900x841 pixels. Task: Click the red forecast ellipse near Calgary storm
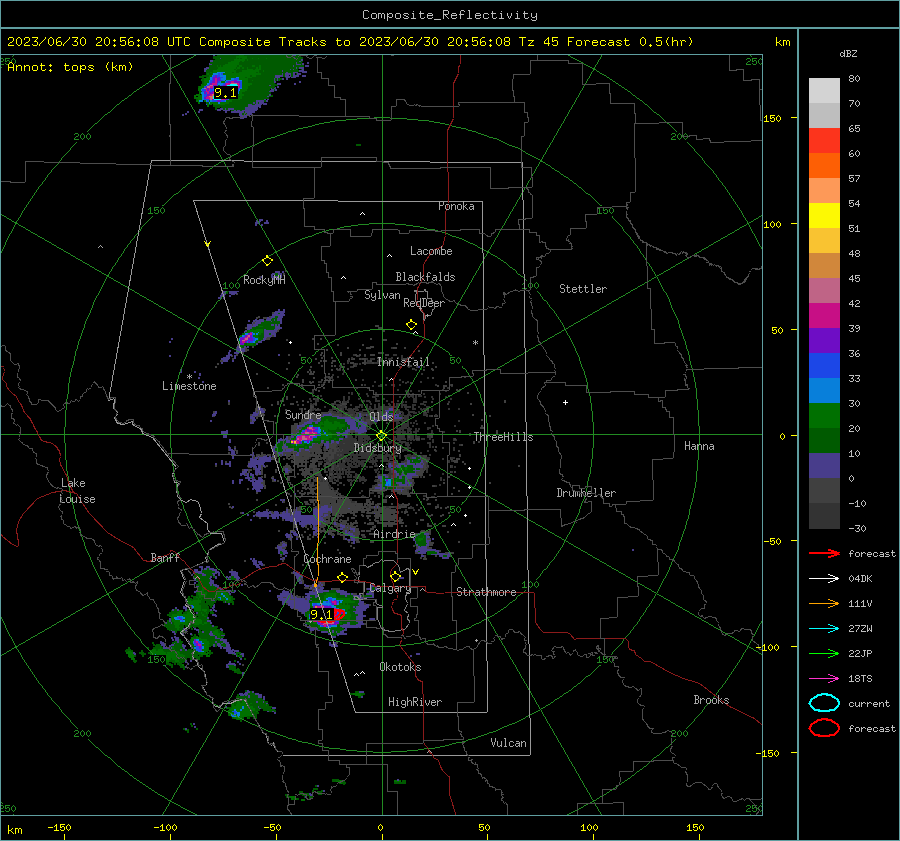pos(339,615)
